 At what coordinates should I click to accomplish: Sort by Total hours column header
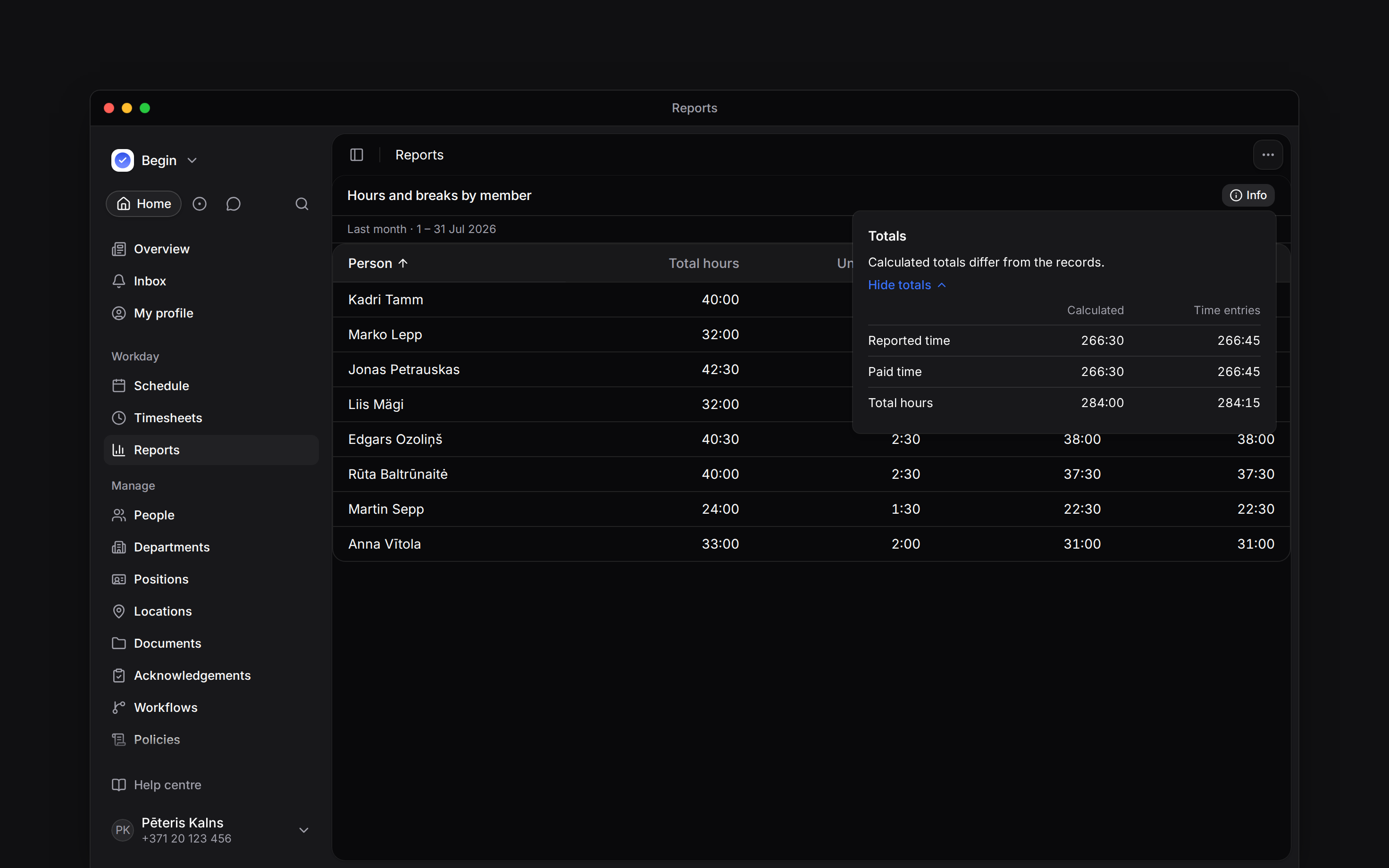[703, 264]
